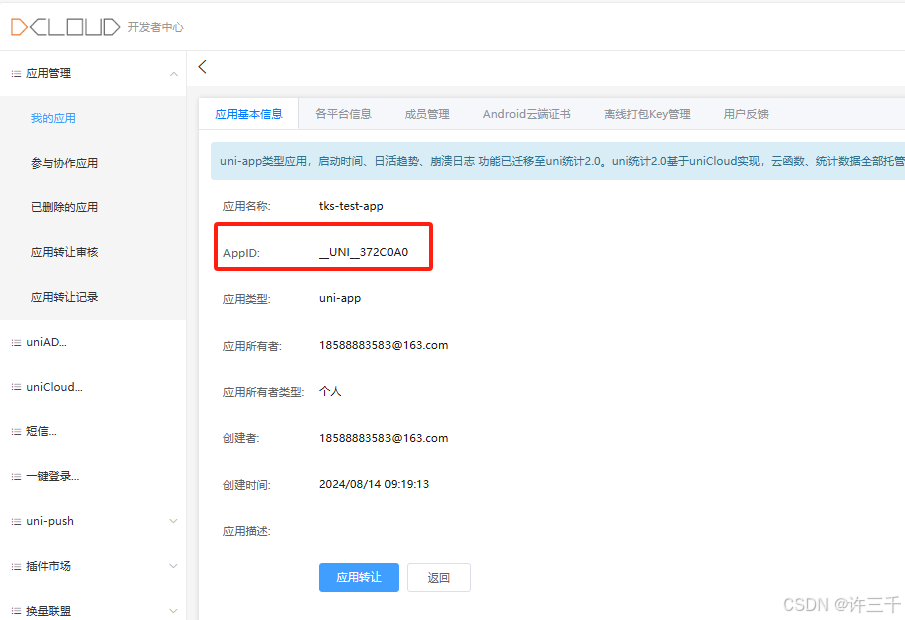Click list icon beside 换量联盟

click(x=16, y=611)
